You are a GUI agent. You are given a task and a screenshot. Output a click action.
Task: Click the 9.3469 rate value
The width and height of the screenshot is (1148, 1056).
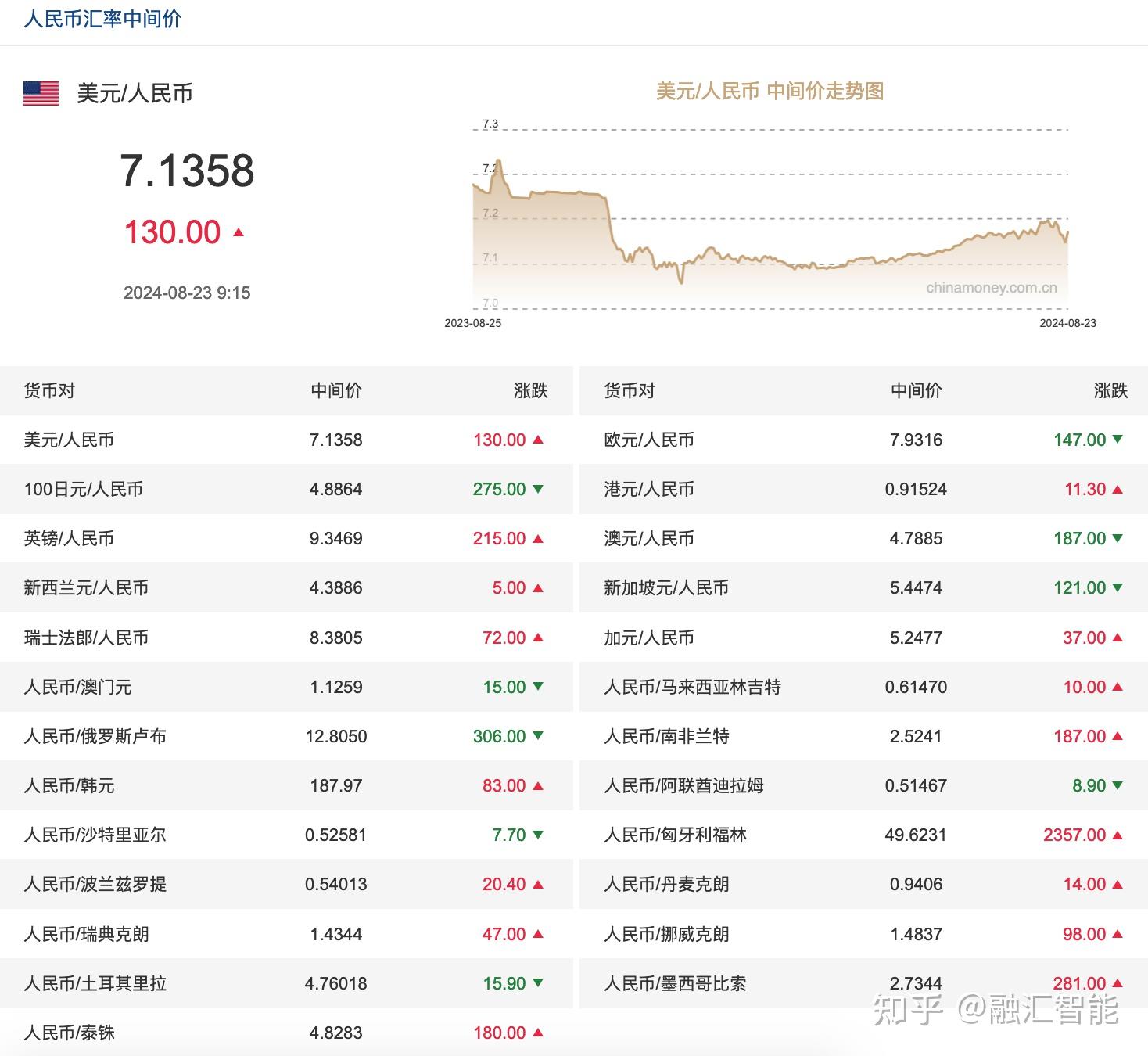point(336,538)
